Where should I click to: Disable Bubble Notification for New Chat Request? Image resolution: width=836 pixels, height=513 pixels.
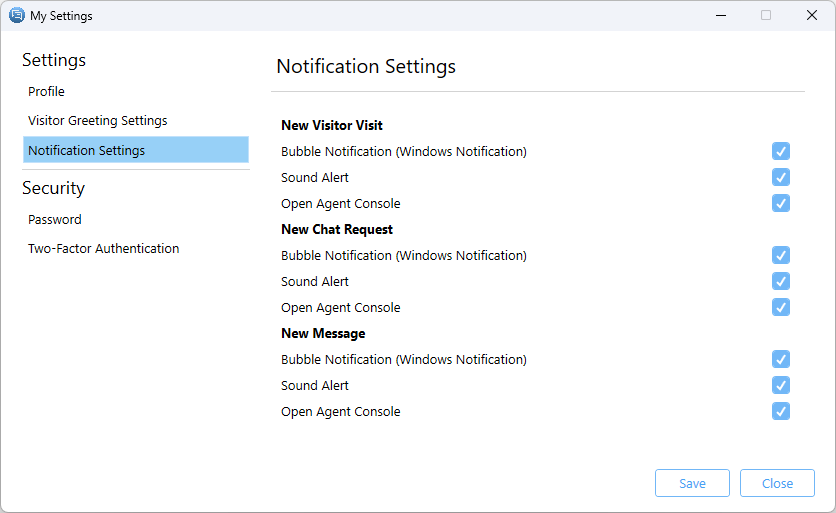tap(781, 255)
